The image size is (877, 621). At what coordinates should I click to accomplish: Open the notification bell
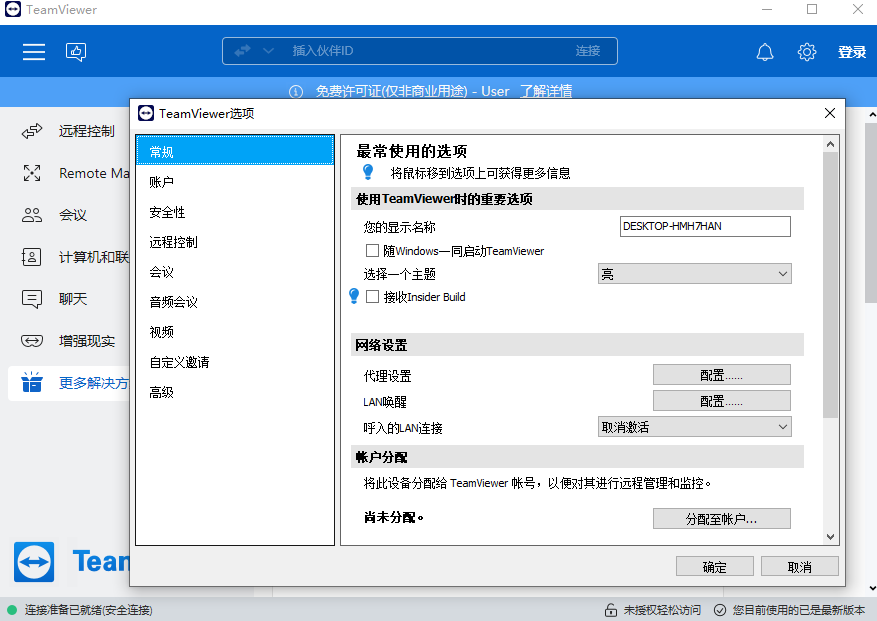(x=765, y=51)
